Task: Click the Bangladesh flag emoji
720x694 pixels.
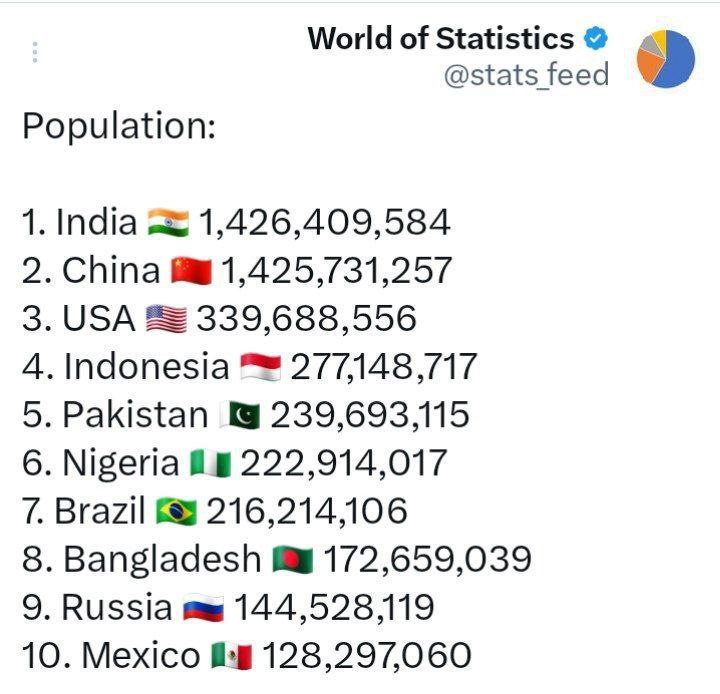Action: (293, 560)
